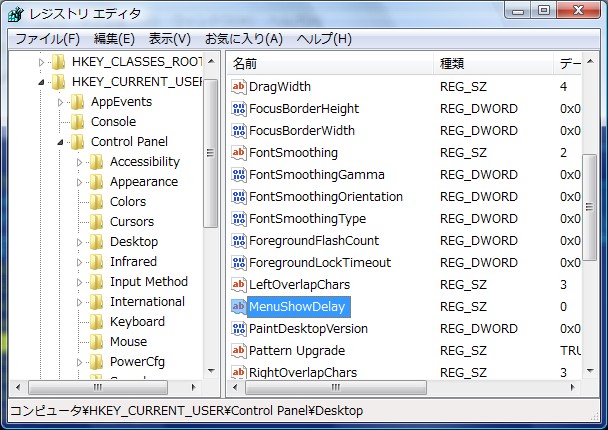Click the string icon next to DragWidth
Screen dimensions: 608x430
coord(238,87)
